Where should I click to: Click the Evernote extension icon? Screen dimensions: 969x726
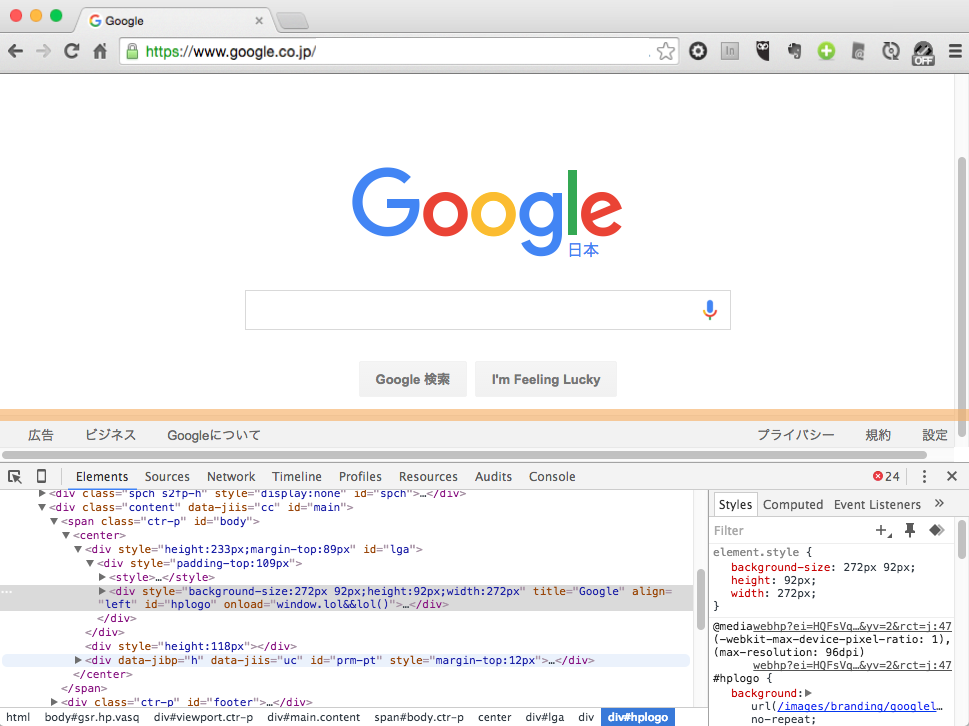[x=794, y=51]
